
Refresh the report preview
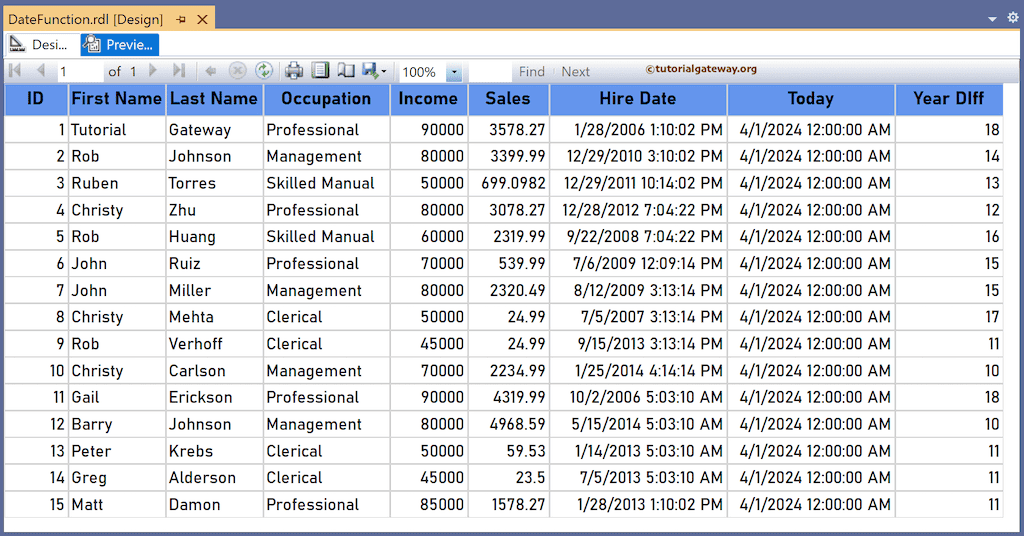pyautogui.click(x=264, y=71)
